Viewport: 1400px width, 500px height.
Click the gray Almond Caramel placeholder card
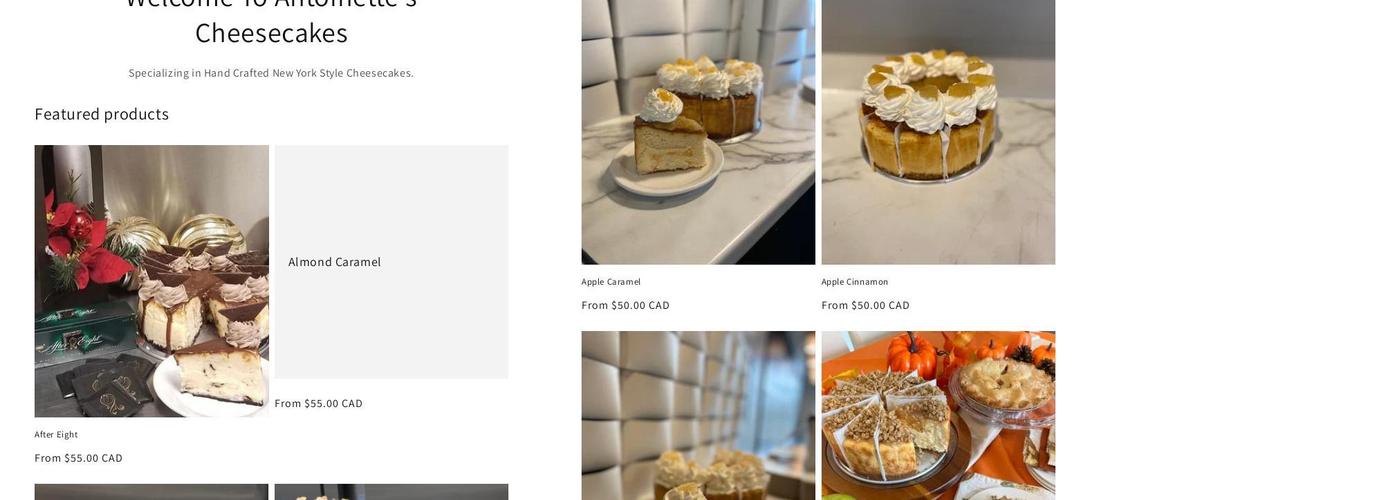point(391,262)
